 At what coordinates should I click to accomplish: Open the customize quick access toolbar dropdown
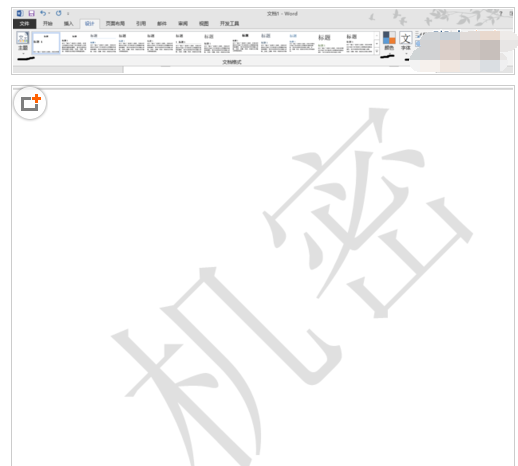click(68, 14)
